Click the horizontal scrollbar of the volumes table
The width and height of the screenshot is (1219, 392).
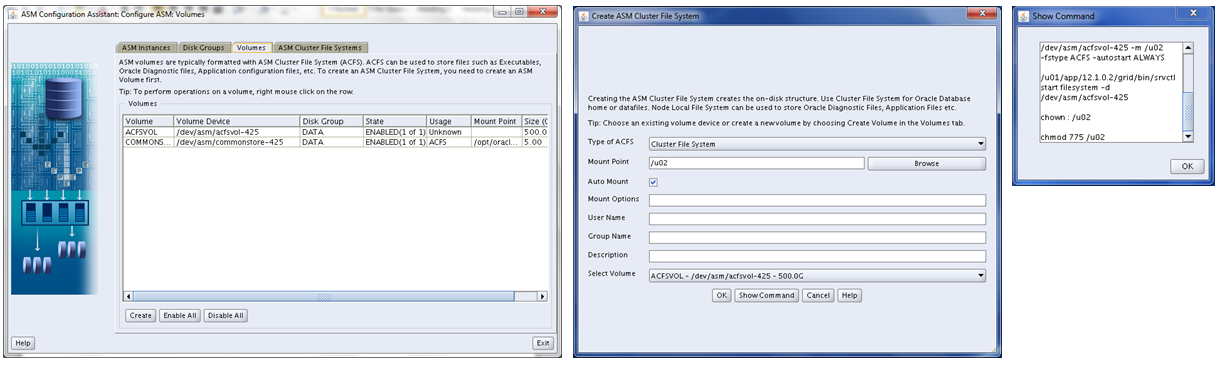point(336,297)
